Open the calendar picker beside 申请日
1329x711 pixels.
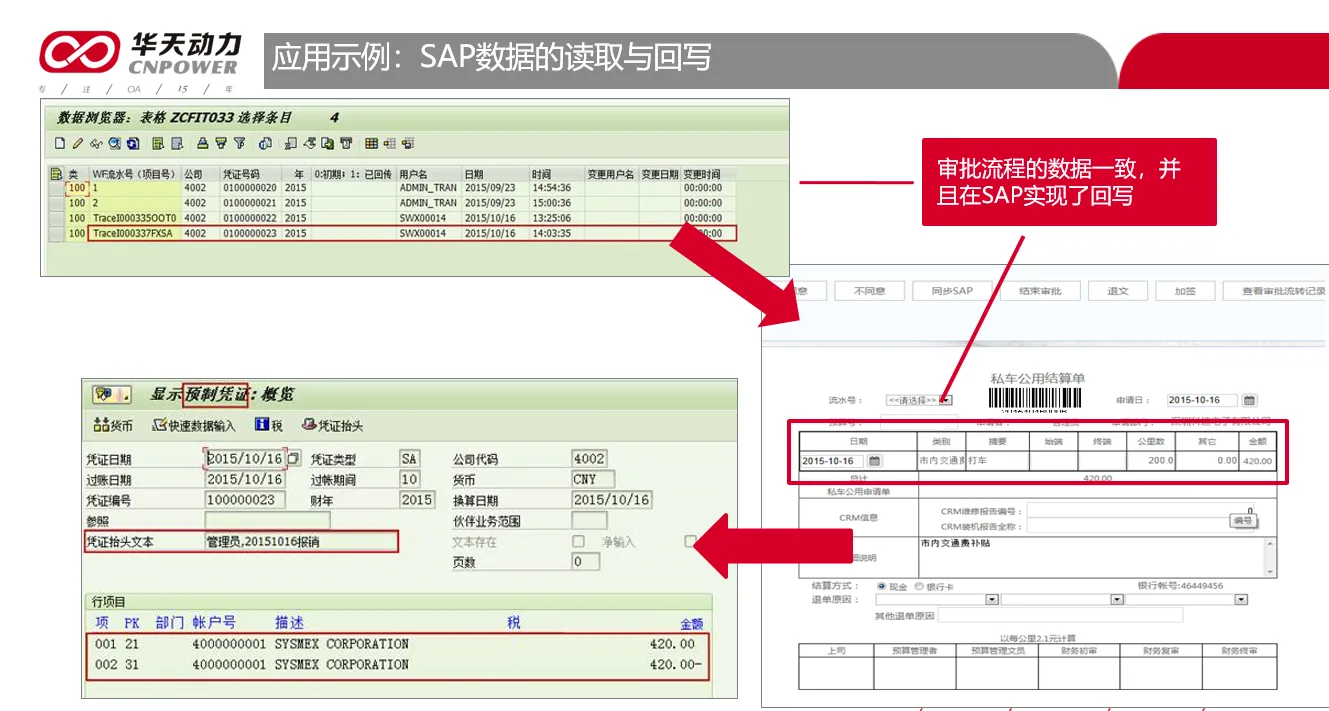click(1249, 400)
